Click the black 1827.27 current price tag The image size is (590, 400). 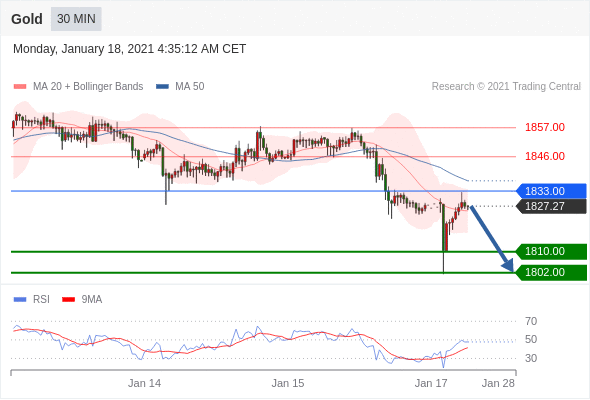coord(551,206)
